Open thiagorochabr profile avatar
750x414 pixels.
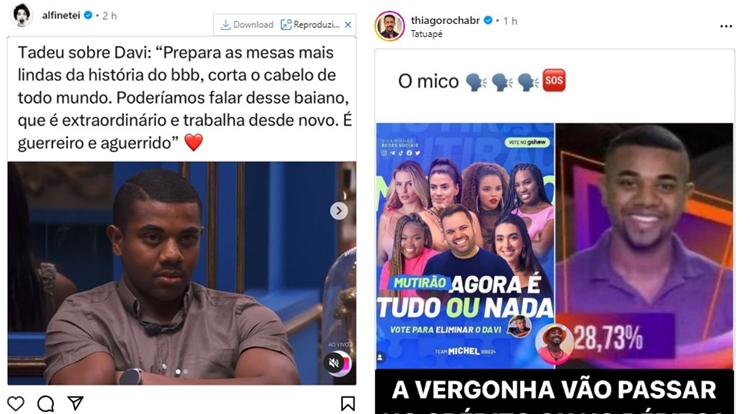point(389,26)
